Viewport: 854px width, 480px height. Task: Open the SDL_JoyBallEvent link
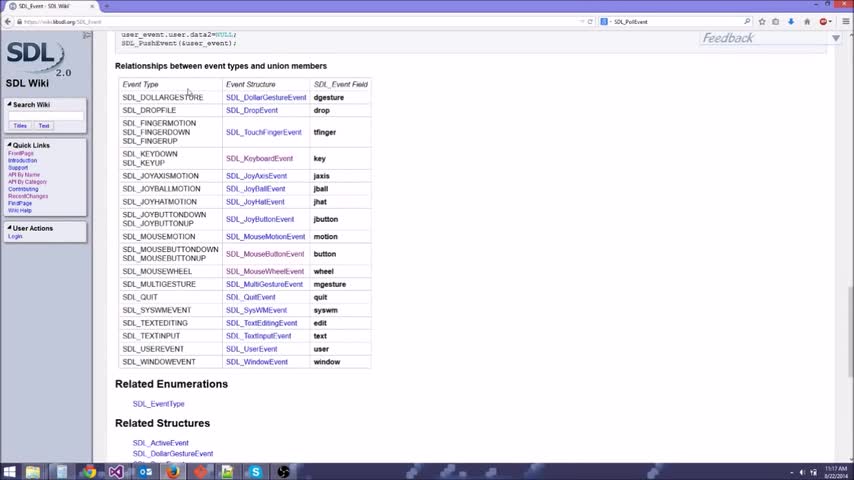click(255, 189)
